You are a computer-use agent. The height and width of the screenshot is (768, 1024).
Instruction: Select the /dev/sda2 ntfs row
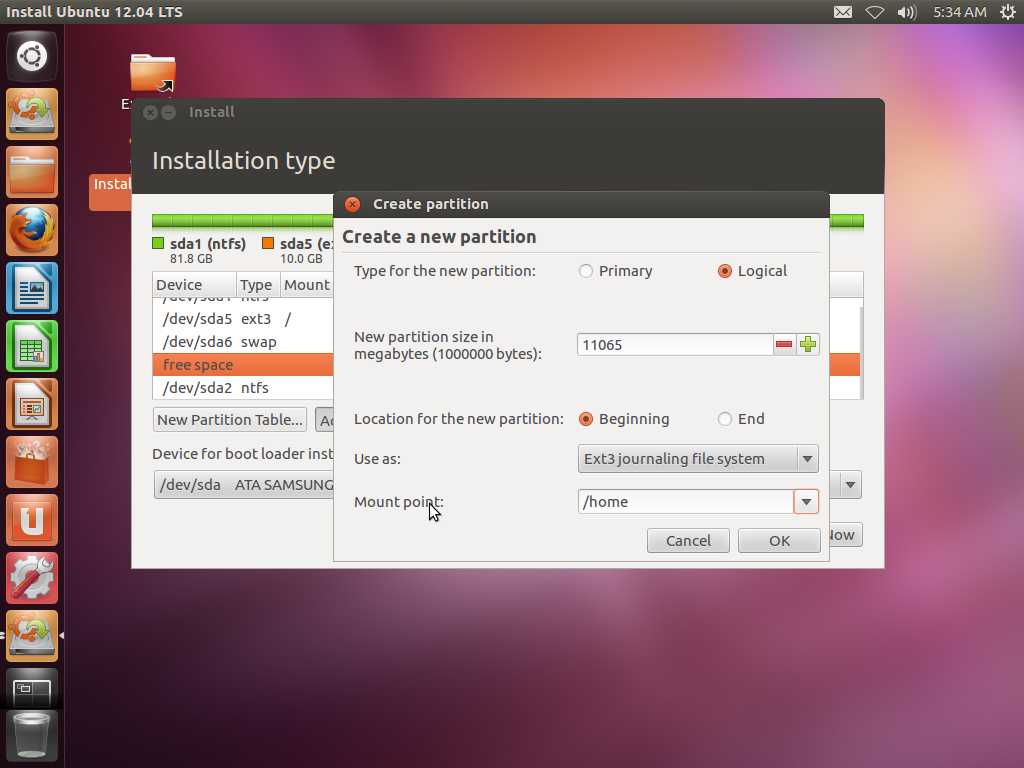243,388
